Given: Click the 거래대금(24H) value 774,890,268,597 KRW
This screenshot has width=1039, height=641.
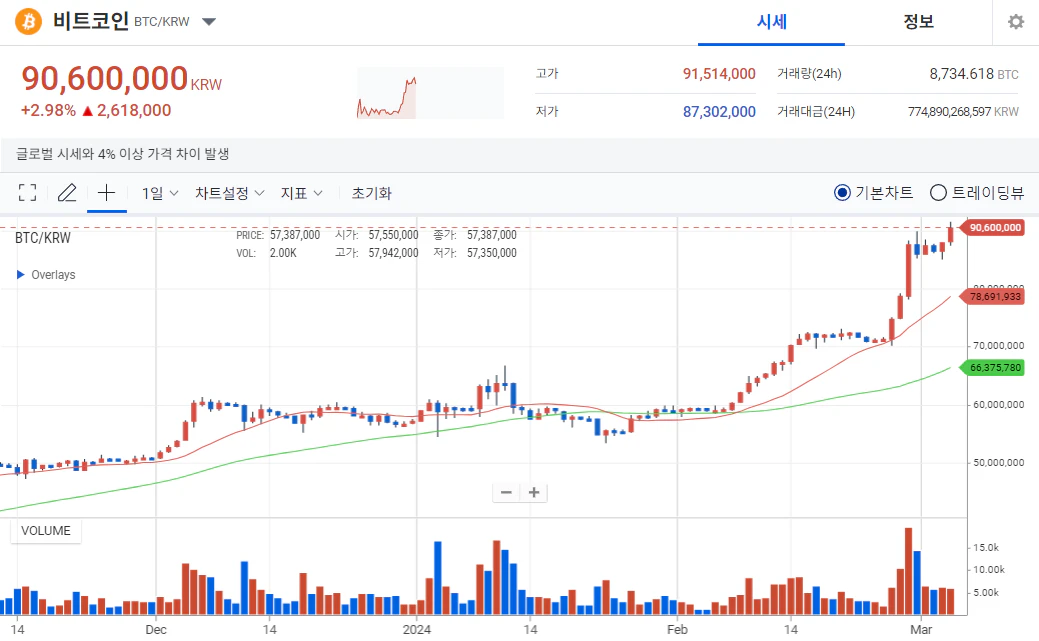Looking at the screenshot, I should coord(963,111).
